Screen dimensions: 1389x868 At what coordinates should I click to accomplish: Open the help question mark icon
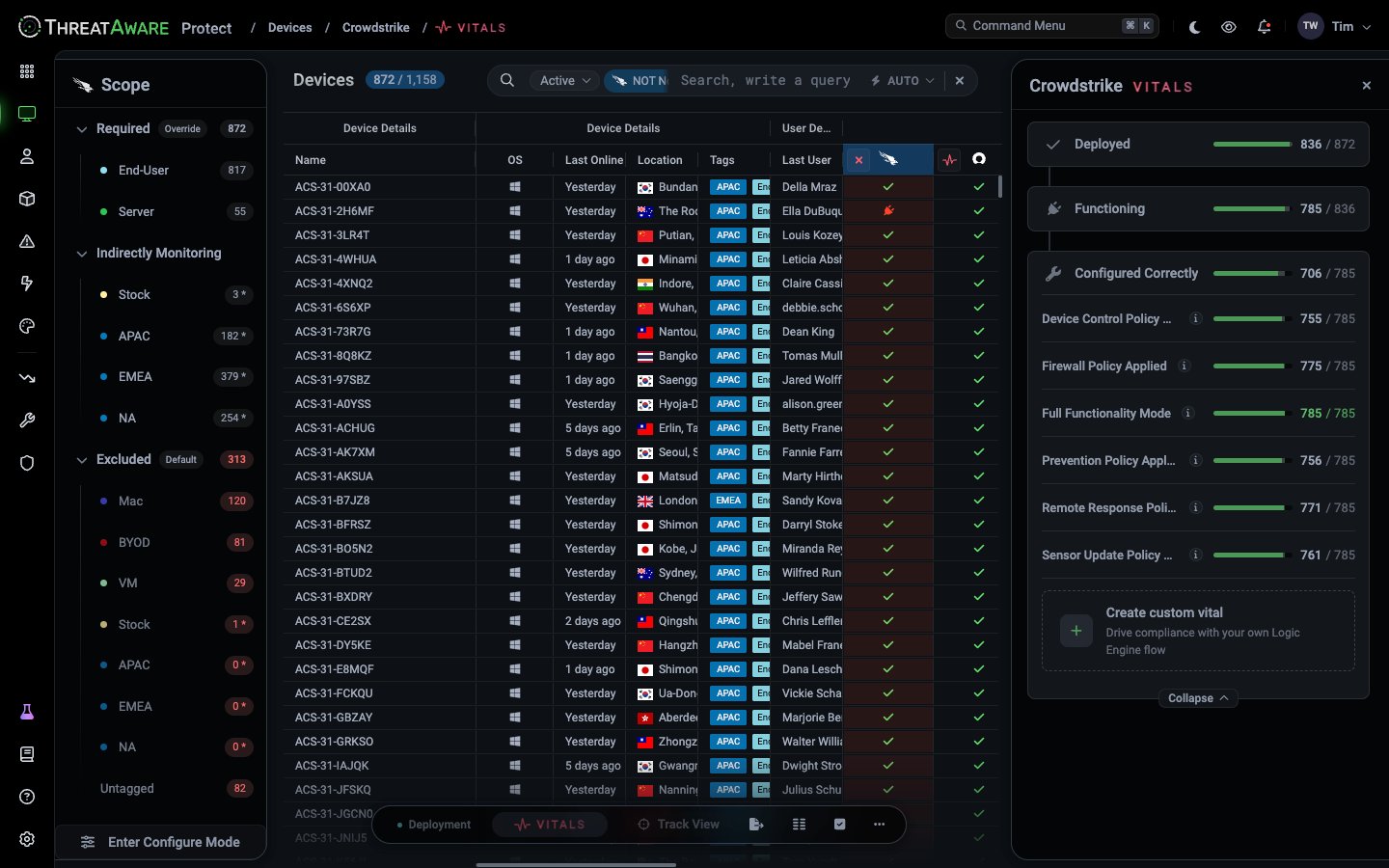[x=27, y=797]
